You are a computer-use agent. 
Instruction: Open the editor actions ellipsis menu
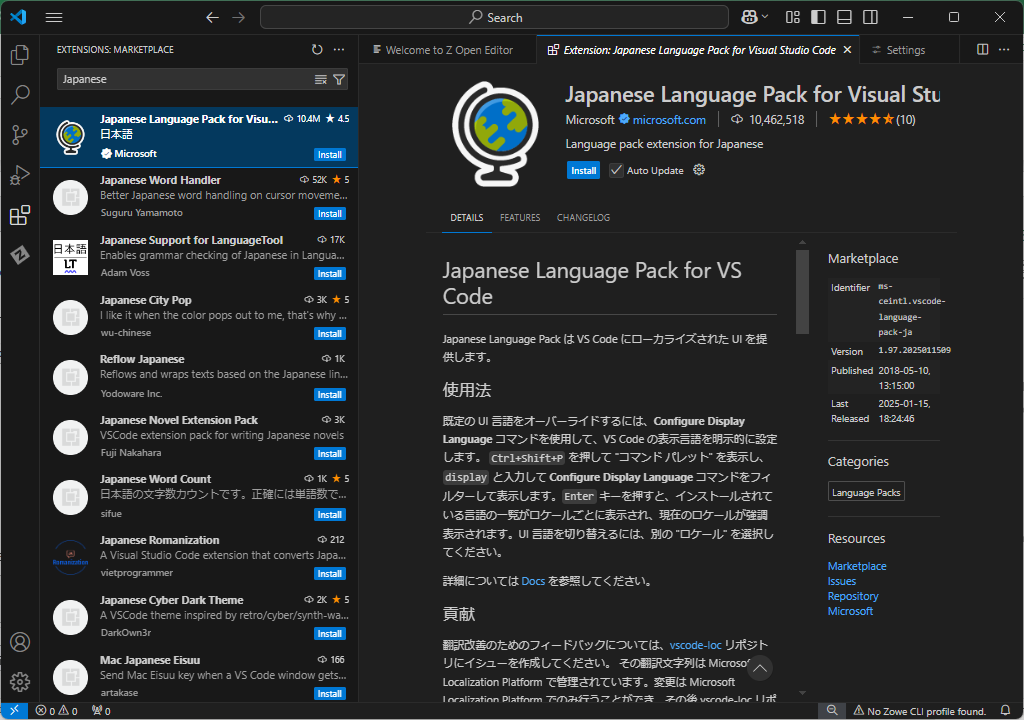[x=1005, y=49]
